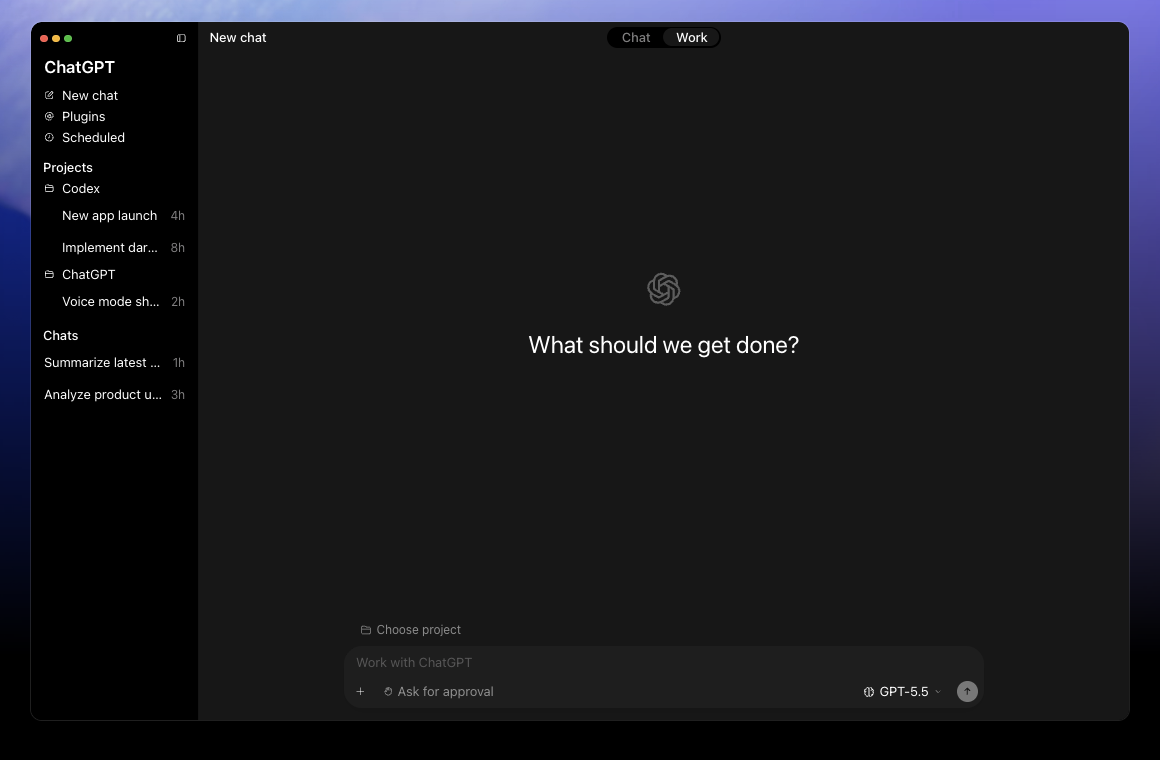Screen dimensions: 1160x760
Task: Click the 8h timestamp for Implement dar...
Action: tap(178, 248)
